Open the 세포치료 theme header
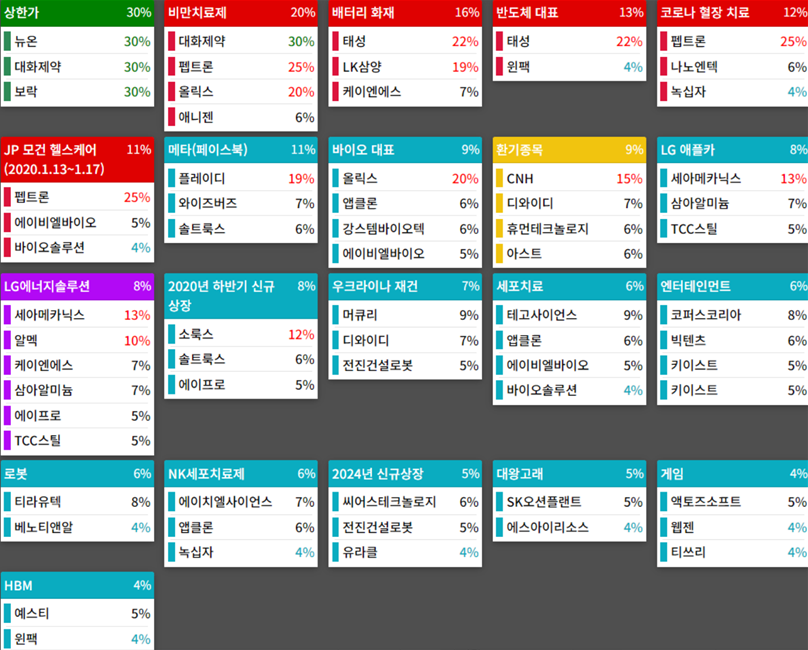The image size is (808, 650). (569, 287)
